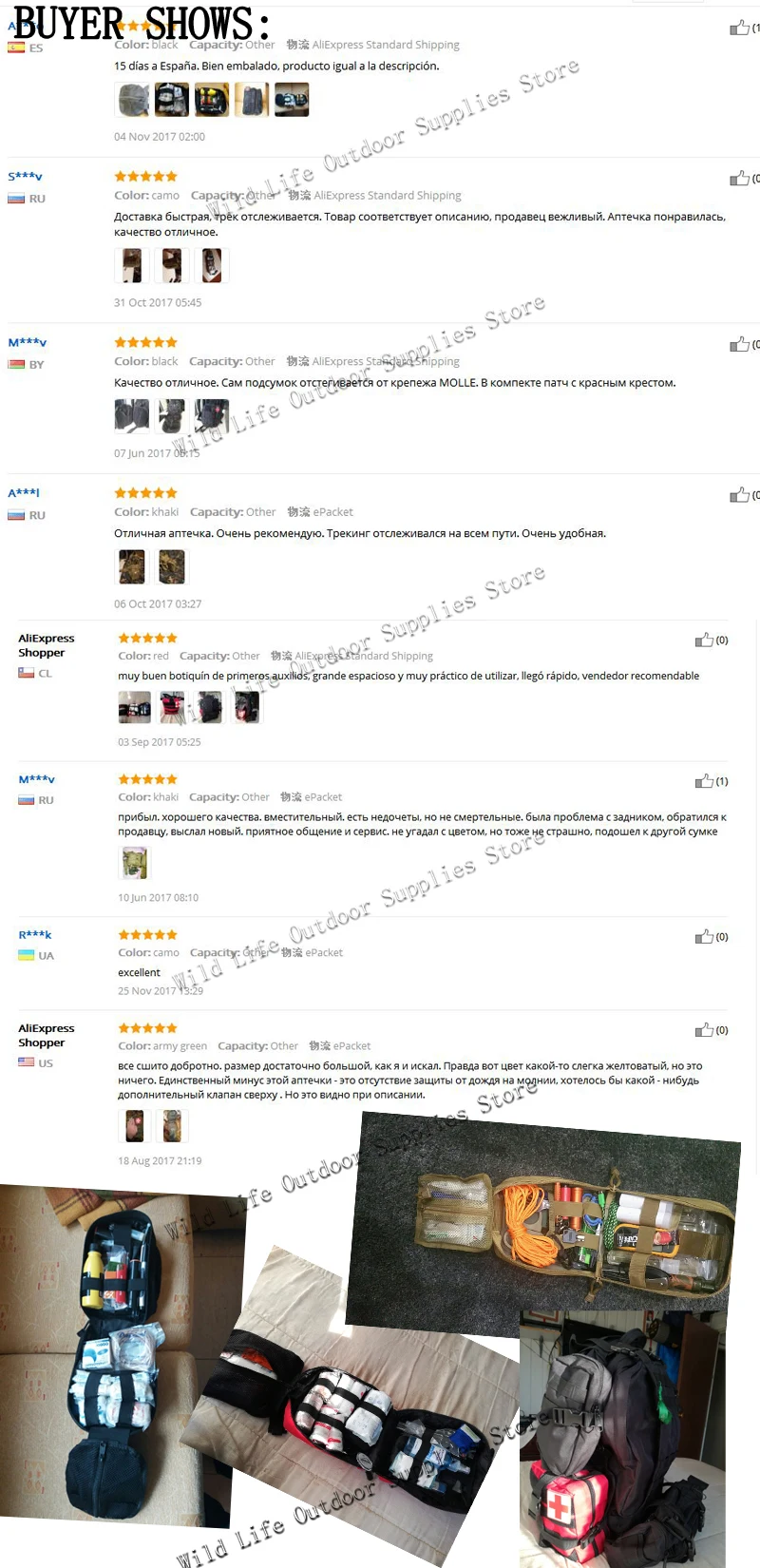
Task: Click reviewer name R***k
Action: (35, 934)
